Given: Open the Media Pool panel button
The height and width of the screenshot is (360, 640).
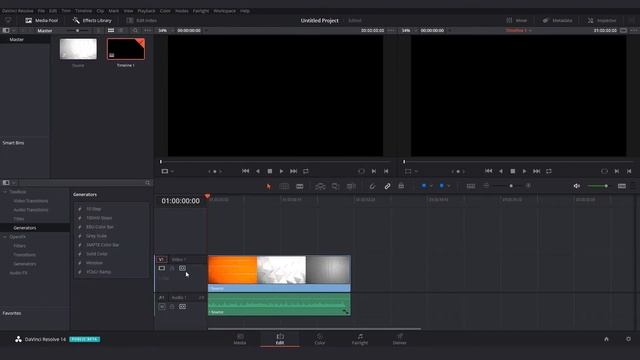Looking at the screenshot, I should (x=41, y=20).
